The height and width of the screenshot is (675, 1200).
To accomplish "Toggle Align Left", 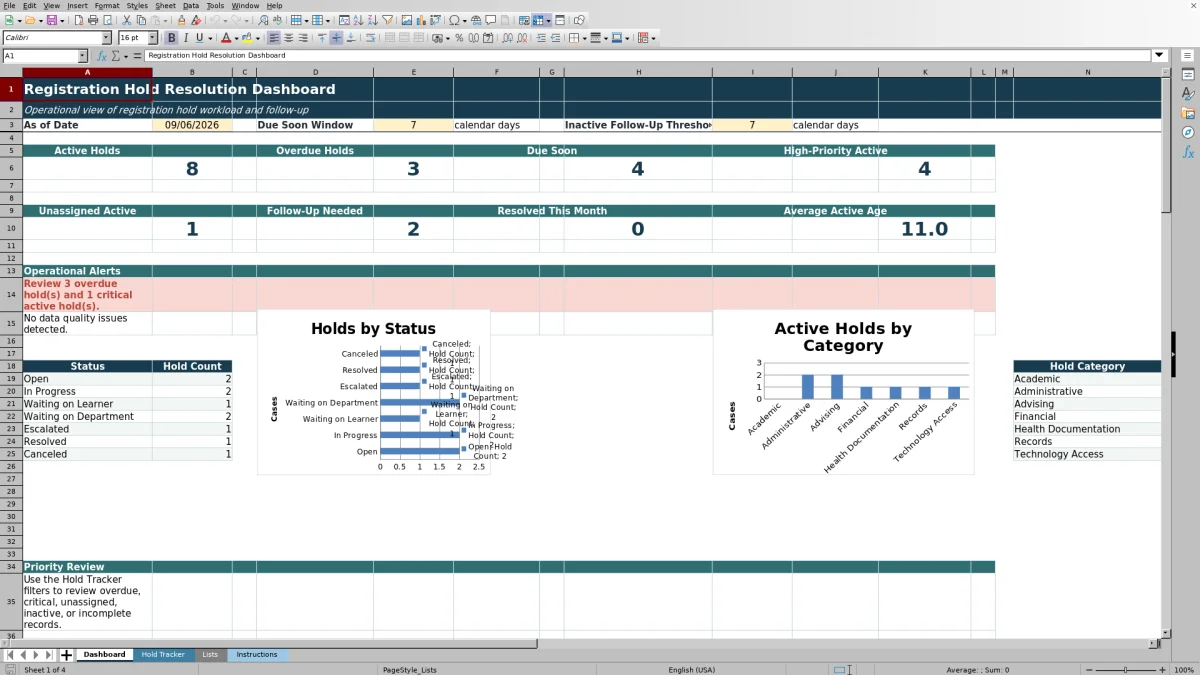I will coord(273,38).
